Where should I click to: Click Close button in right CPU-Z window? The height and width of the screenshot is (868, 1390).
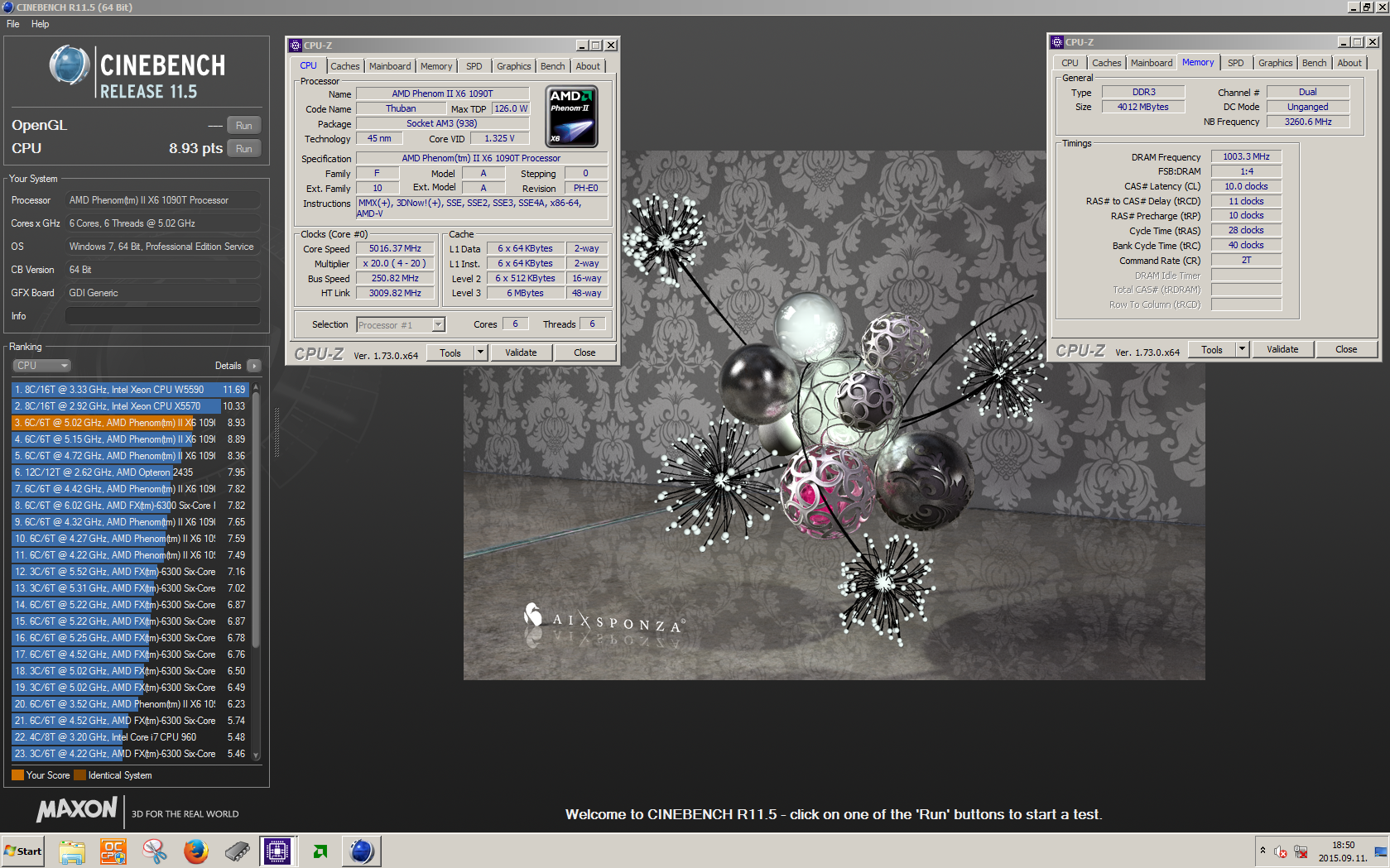[1346, 349]
